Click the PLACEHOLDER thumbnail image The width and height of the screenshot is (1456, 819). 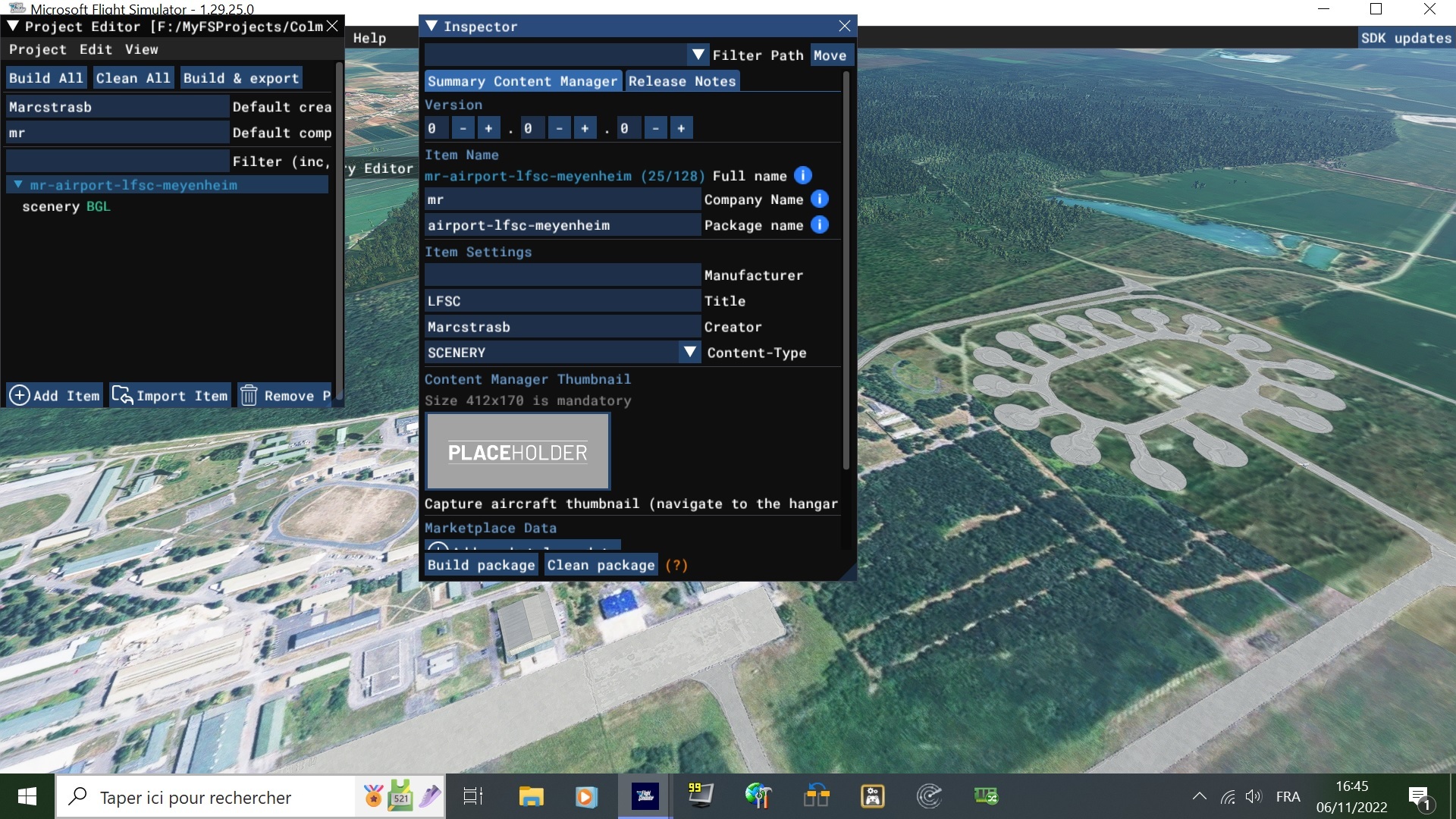(x=518, y=452)
